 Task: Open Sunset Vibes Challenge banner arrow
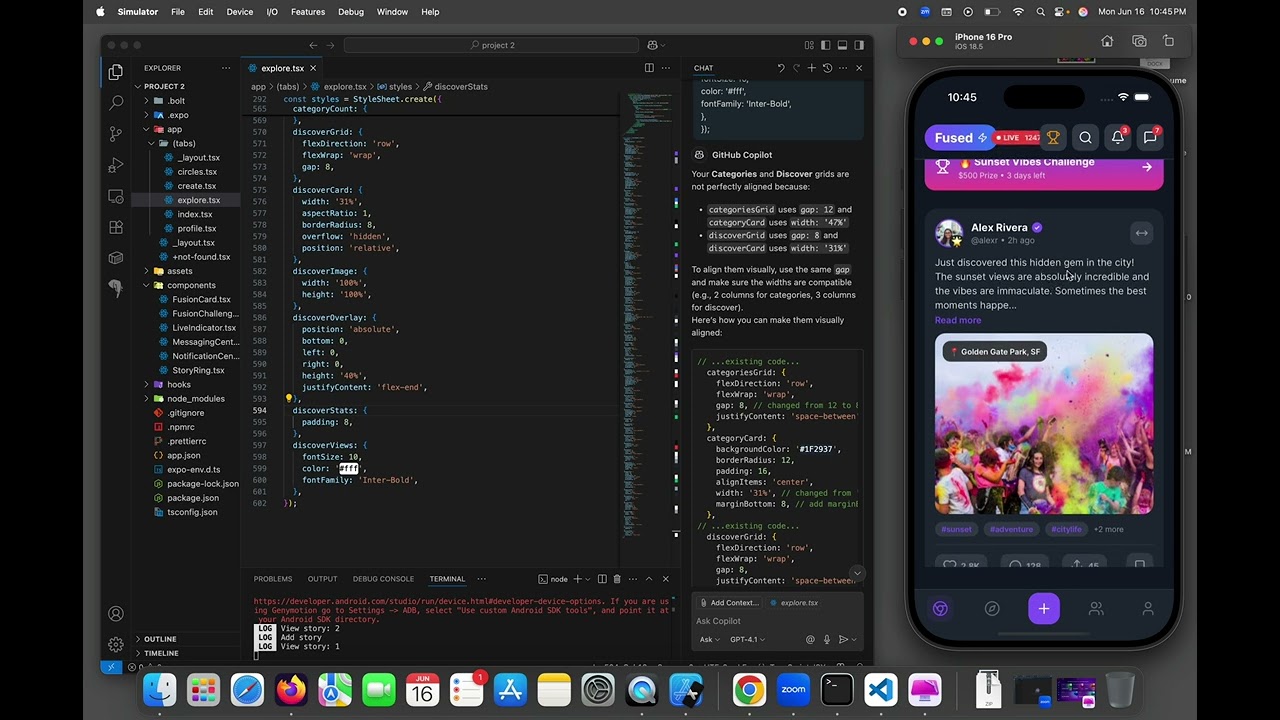pos(1147,168)
